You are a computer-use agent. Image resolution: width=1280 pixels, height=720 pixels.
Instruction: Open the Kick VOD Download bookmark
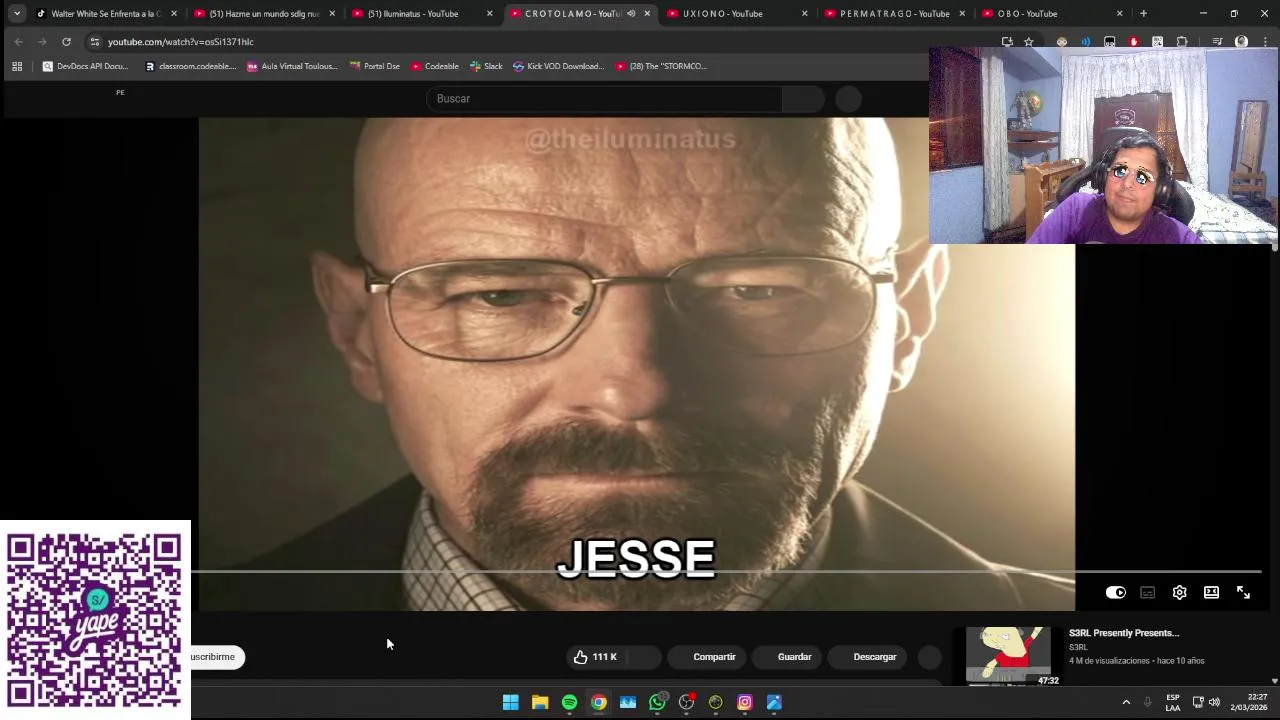point(558,66)
